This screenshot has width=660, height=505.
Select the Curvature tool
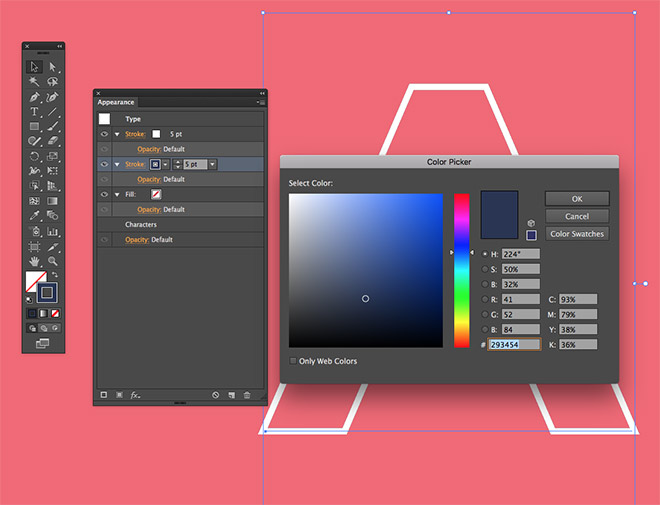52,97
